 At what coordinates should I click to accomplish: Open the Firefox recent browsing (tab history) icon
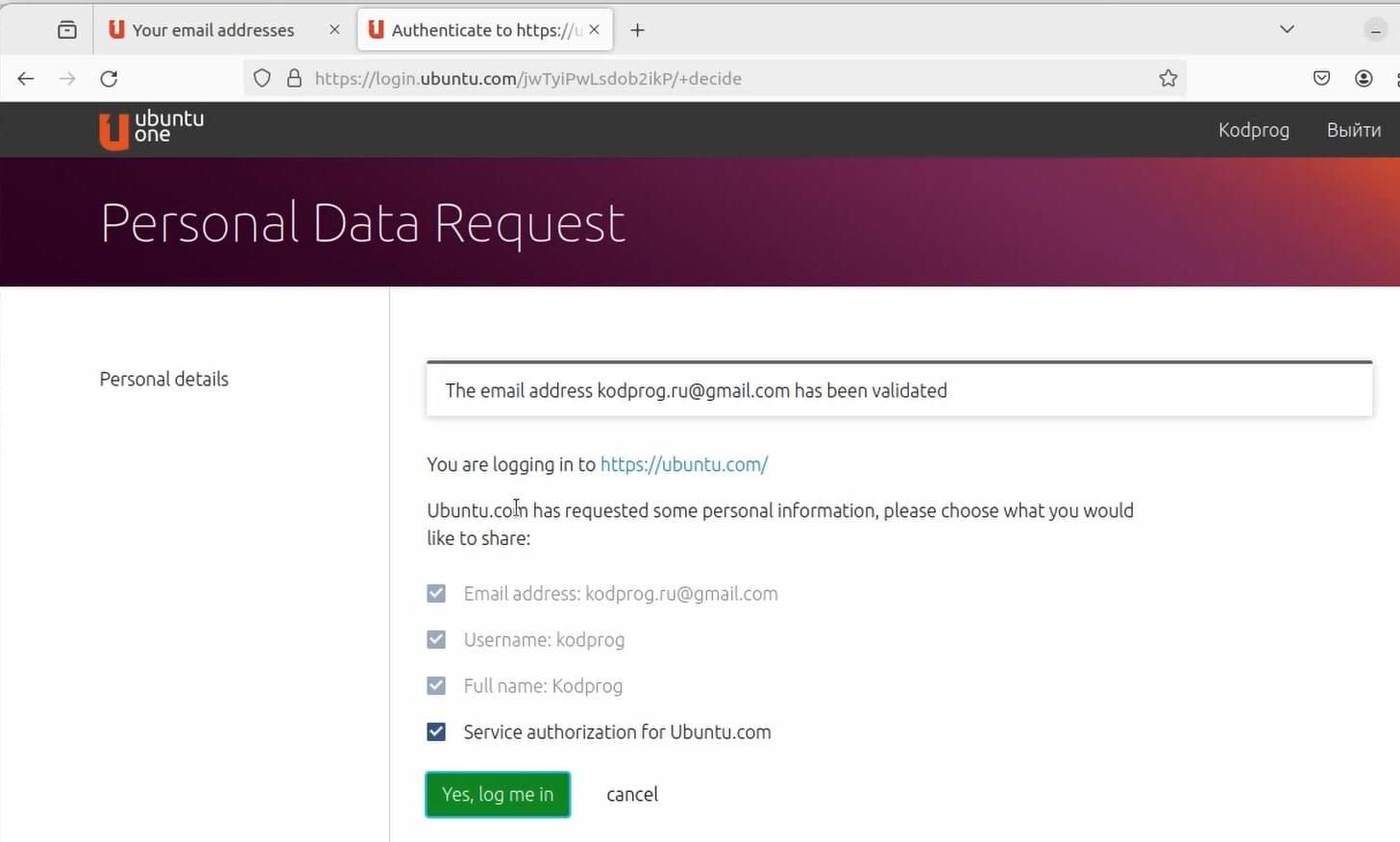click(x=67, y=30)
